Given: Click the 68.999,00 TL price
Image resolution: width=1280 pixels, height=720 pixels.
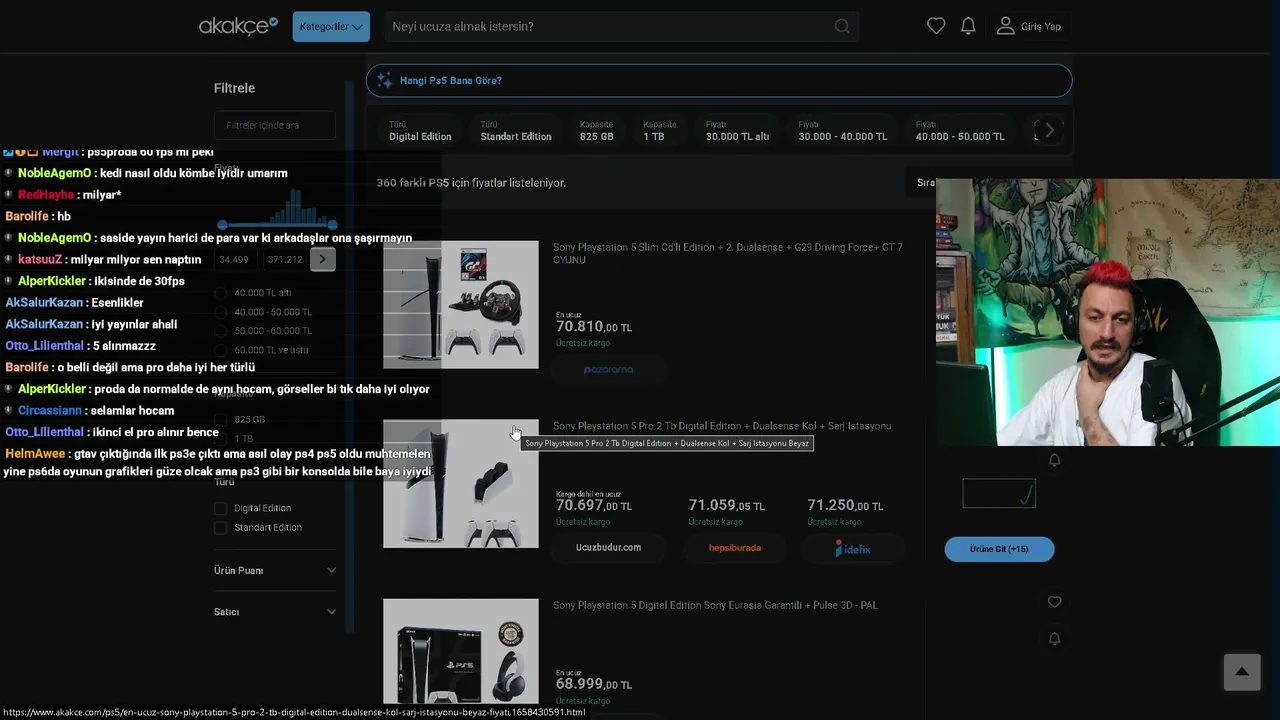Looking at the screenshot, I should (x=594, y=684).
